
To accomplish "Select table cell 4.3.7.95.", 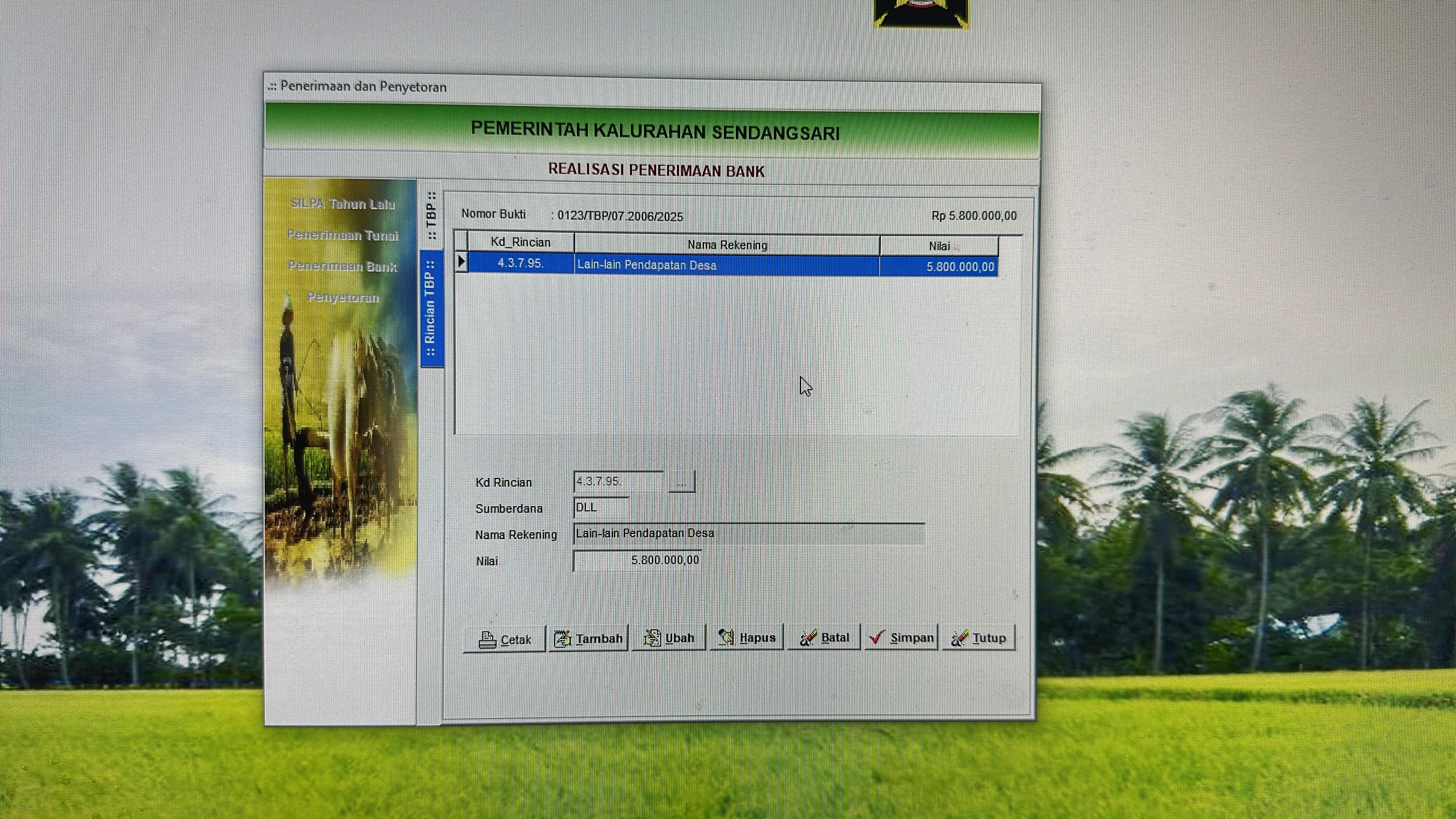I will tap(521, 263).
